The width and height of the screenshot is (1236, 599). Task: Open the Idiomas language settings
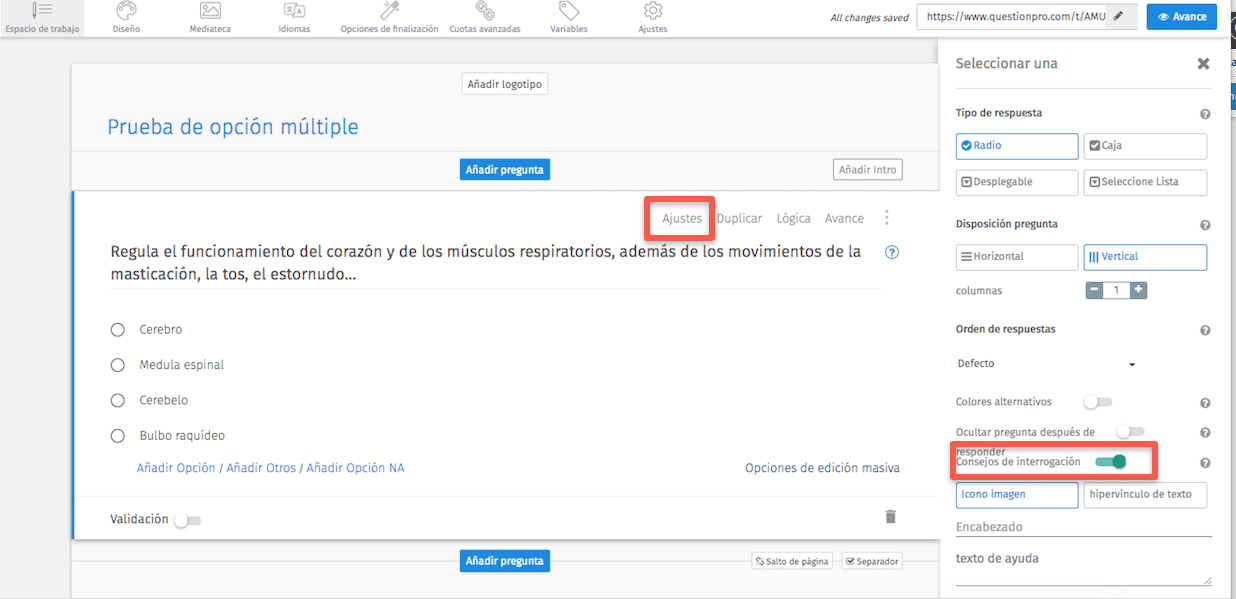point(294,18)
